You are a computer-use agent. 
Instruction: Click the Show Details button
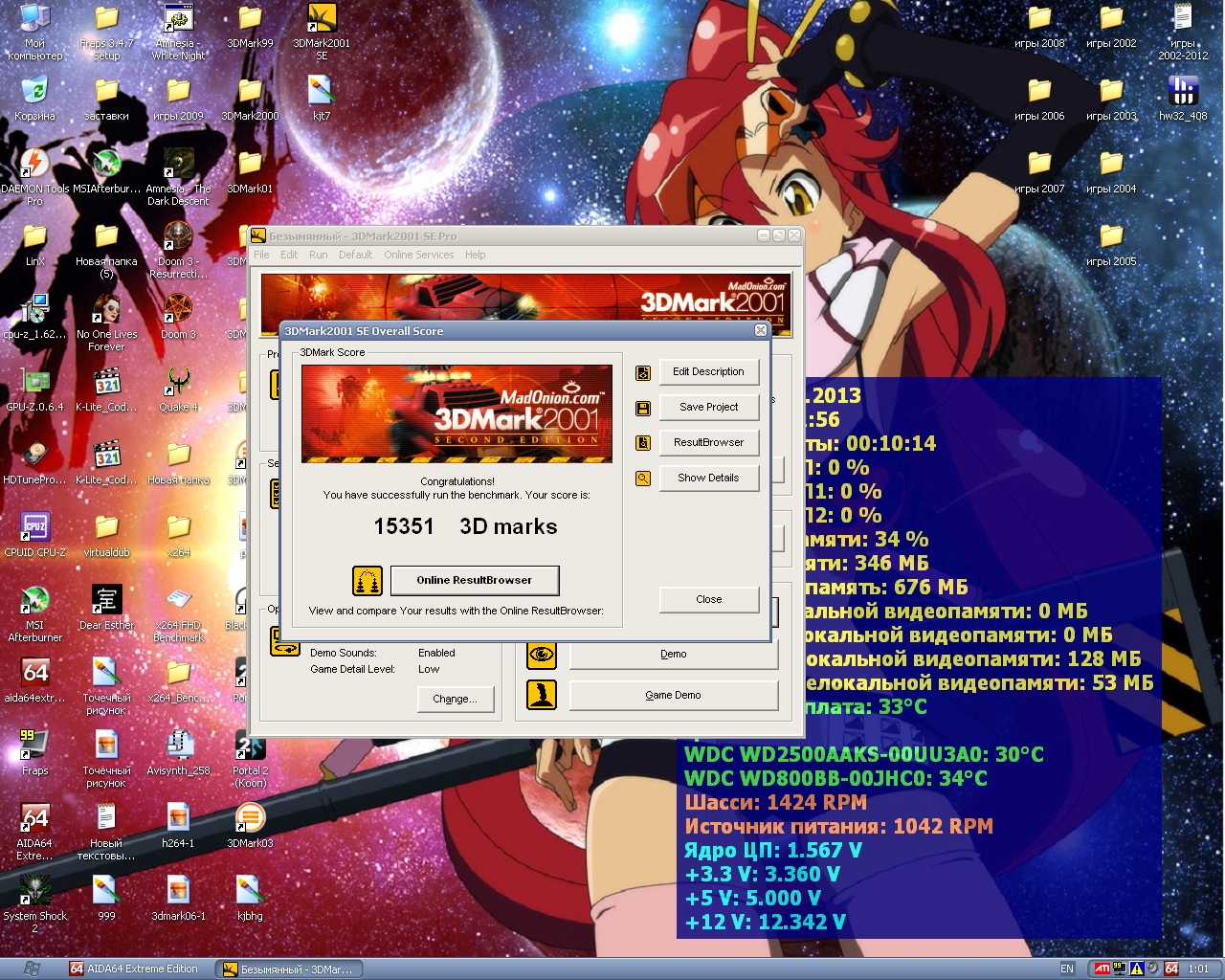pyautogui.click(x=708, y=478)
